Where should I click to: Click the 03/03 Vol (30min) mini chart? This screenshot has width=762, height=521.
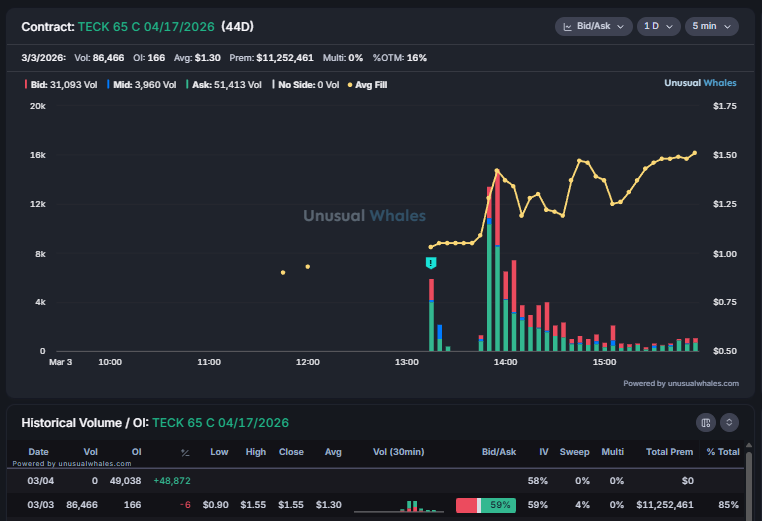(x=398, y=506)
